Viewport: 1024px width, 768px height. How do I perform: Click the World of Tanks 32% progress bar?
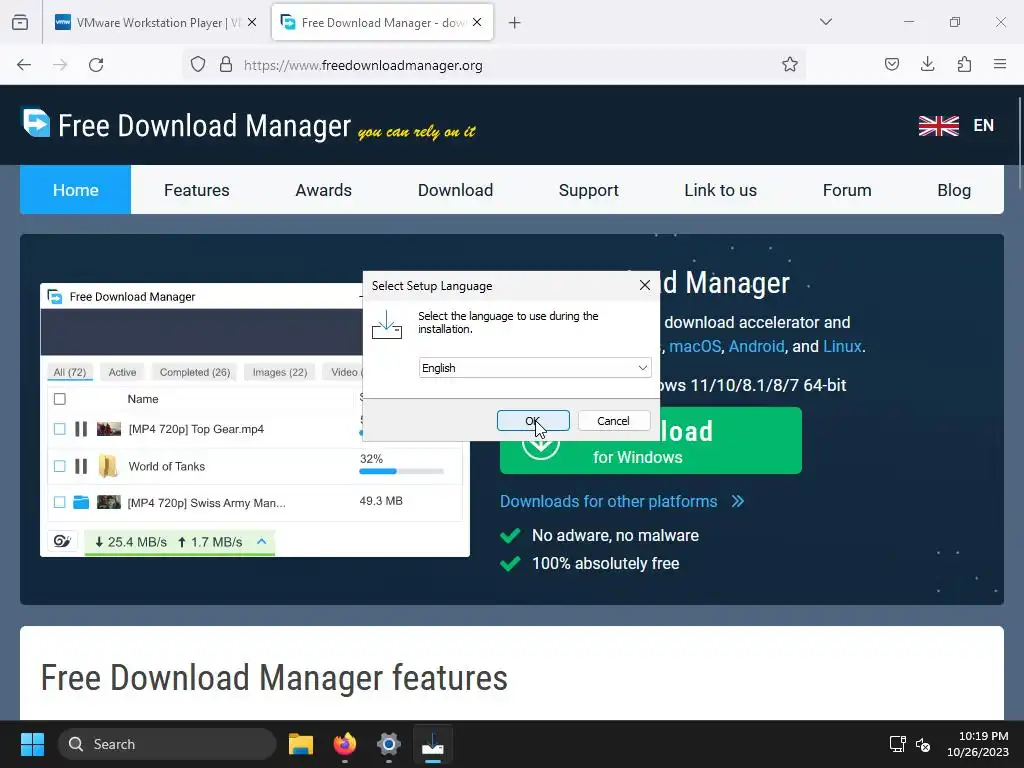point(401,471)
